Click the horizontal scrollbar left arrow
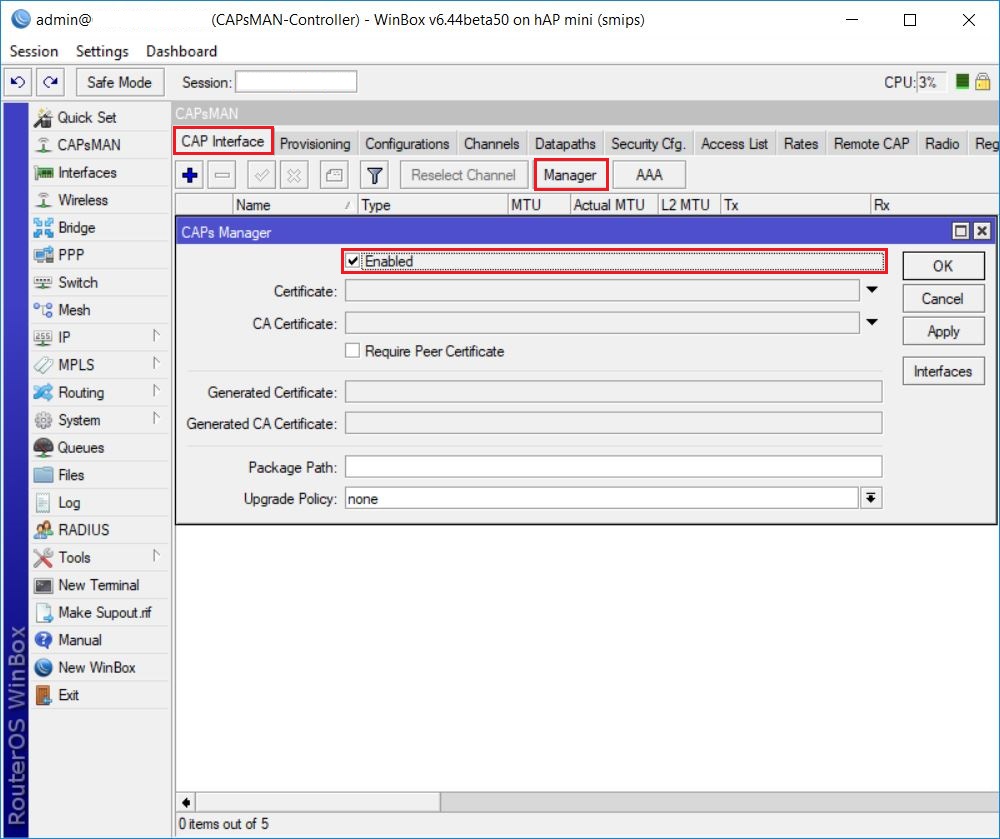 click(186, 802)
